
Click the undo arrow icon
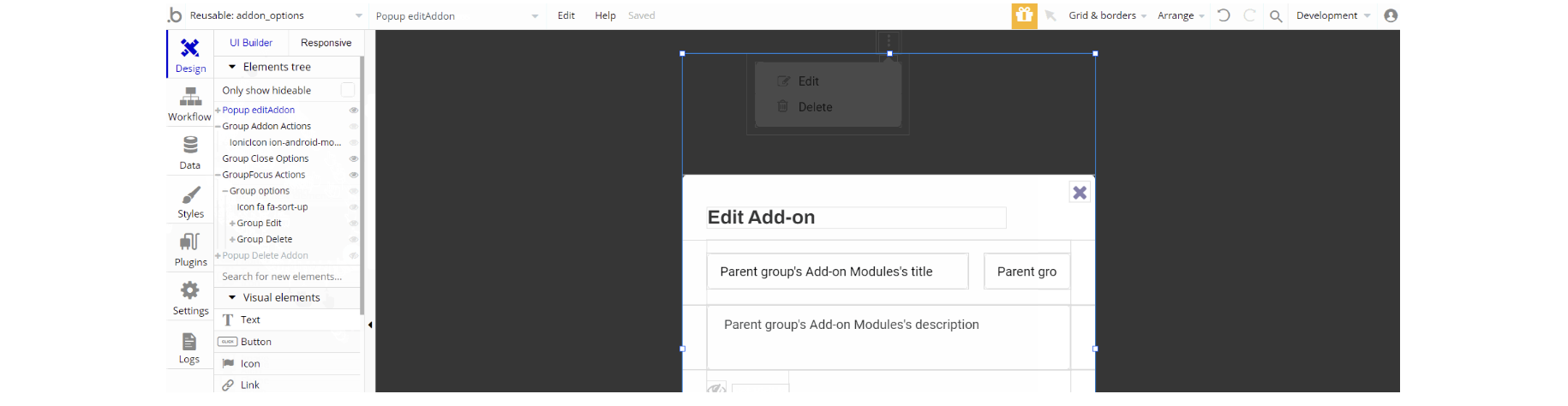[1224, 15]
